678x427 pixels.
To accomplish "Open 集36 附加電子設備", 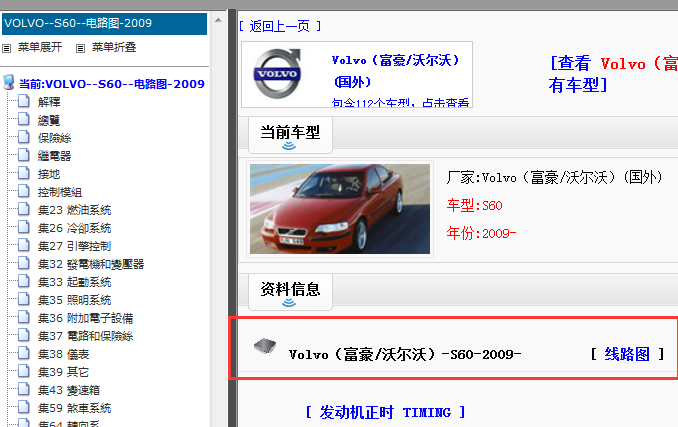I will click(x=85, y=318).
